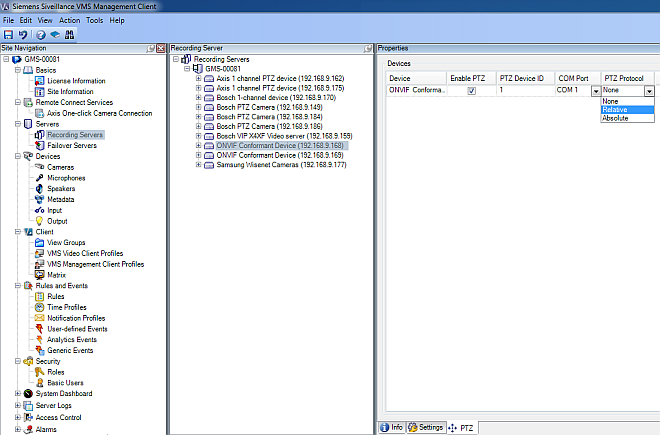Expand the Samsung Wisenet Cameras device

pos(198,166)
